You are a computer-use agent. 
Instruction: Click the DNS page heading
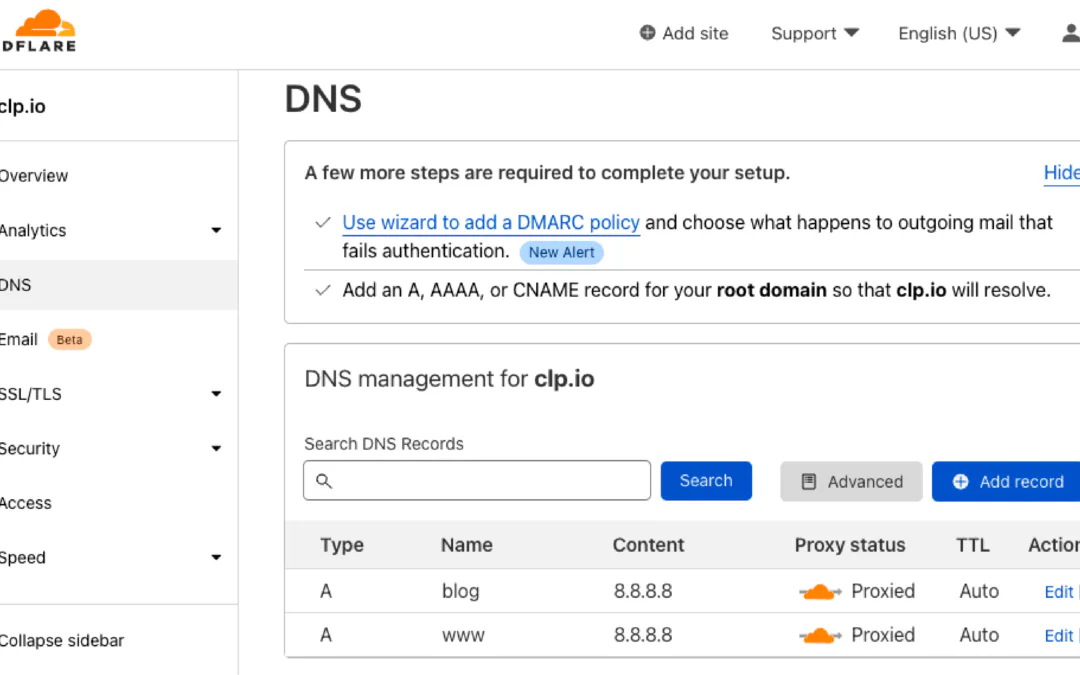[323, 99]
